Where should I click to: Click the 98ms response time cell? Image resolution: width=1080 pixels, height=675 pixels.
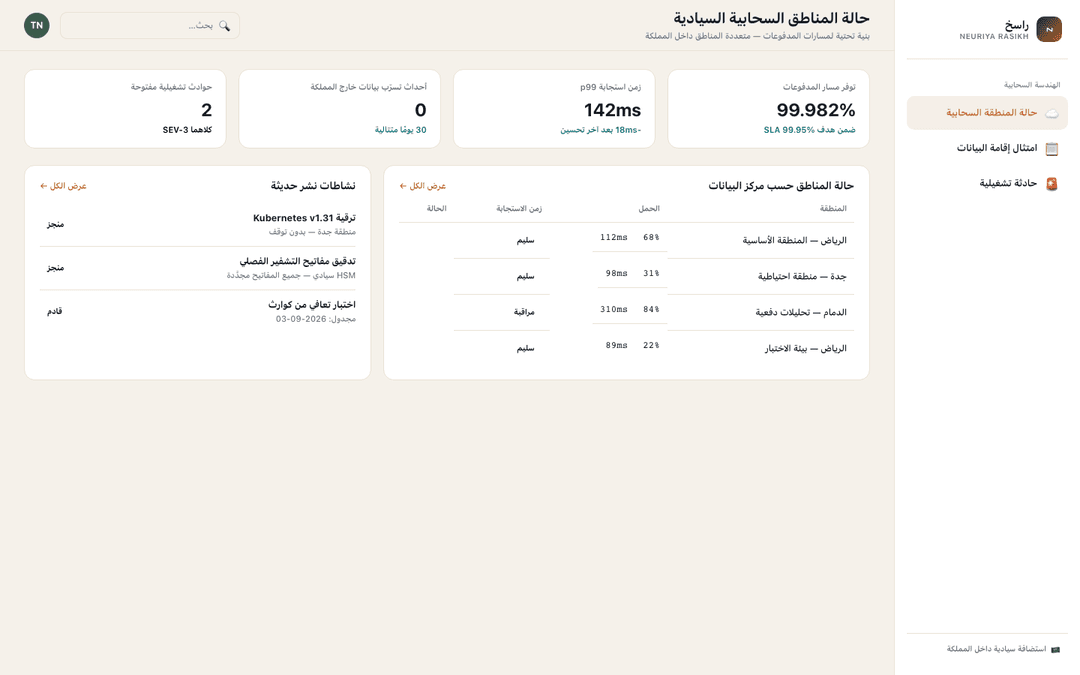(x=616, y=273)
